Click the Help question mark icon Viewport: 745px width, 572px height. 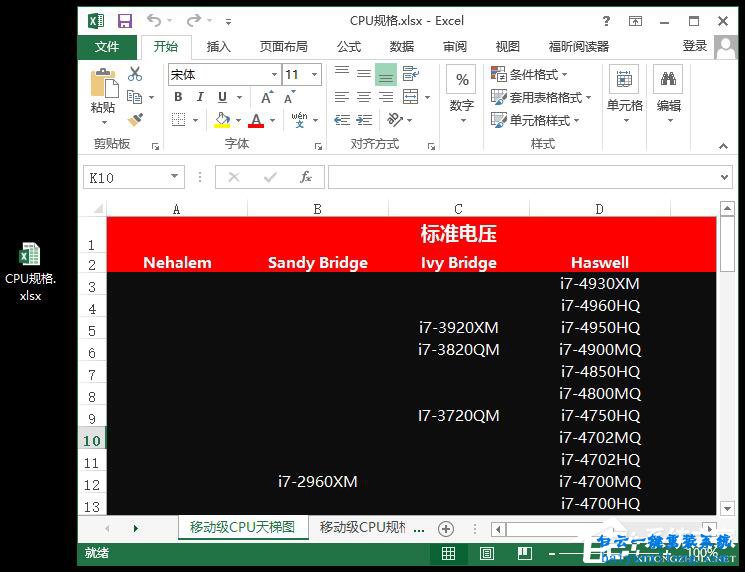pos(606,21)
